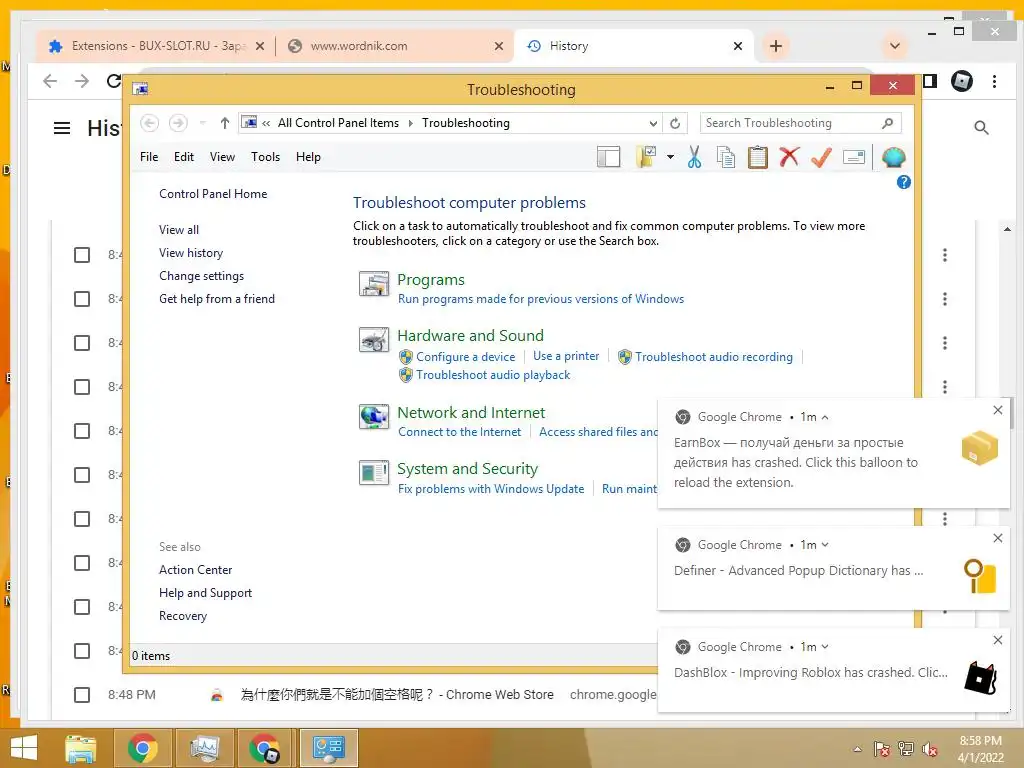Click the Cut scissors toolbar icon
Viewport: 1024px width, 768px height.
(x=694, y=157)
